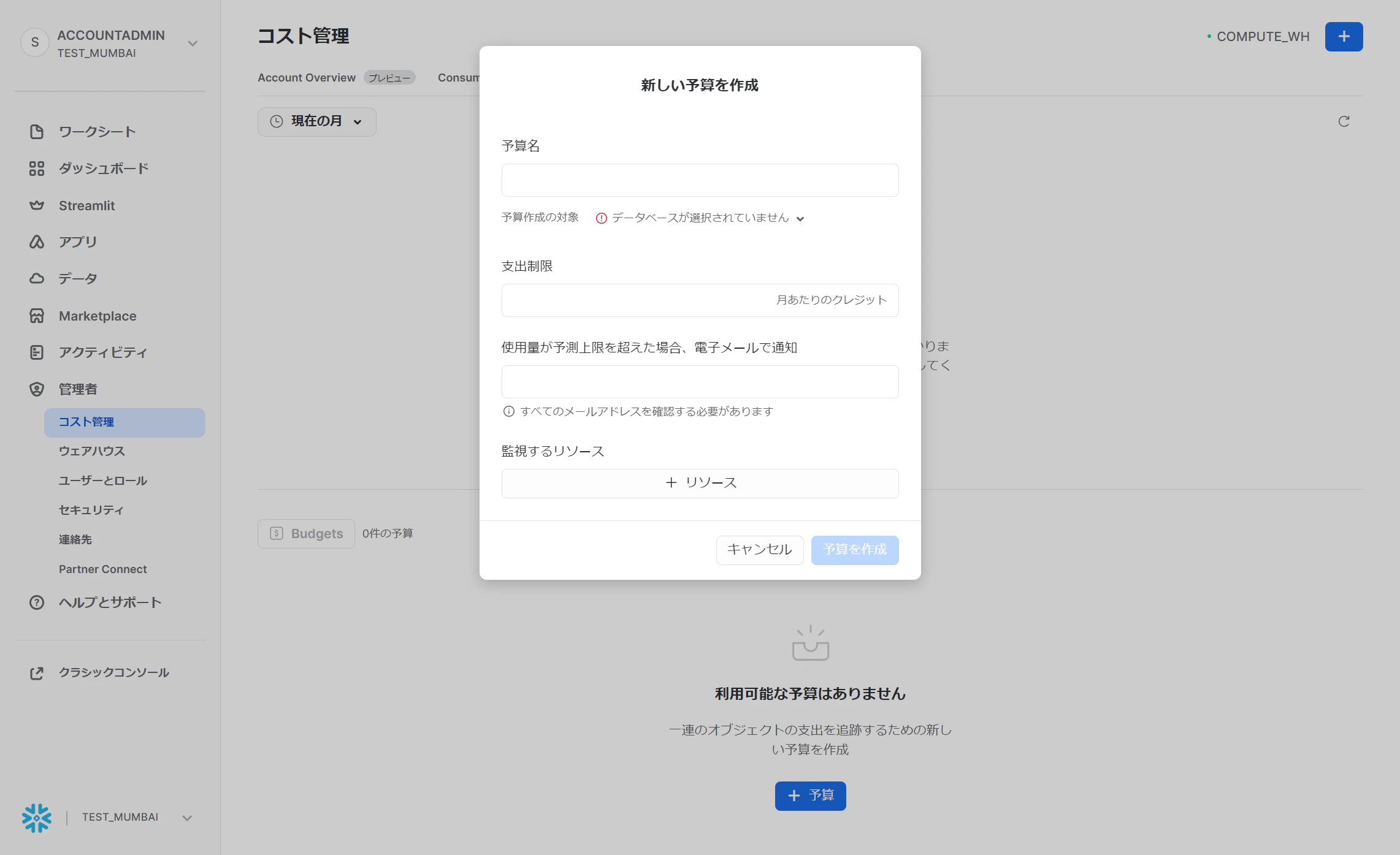The width and height of the screenshot is (1400, 855).
Task: Focus the 支出制限 credits input field
Action: pyautogui.click(x=700, y=300)
